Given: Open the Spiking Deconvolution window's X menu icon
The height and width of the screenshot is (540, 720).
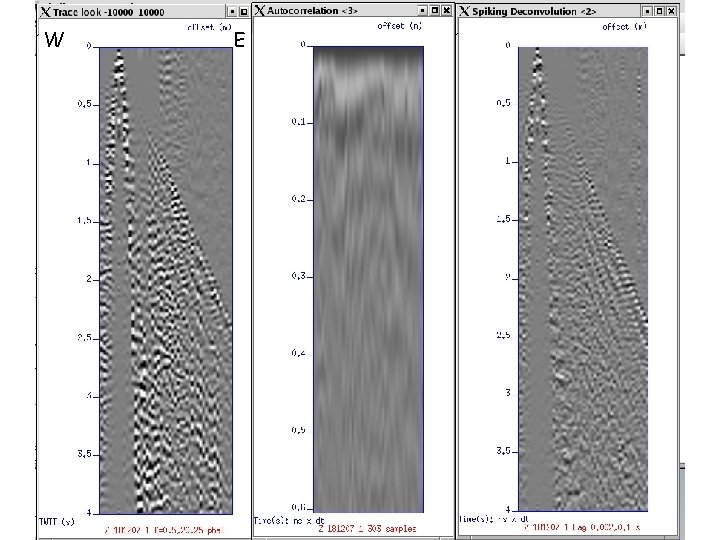Looking at the screenshot, I should (465, 11).
